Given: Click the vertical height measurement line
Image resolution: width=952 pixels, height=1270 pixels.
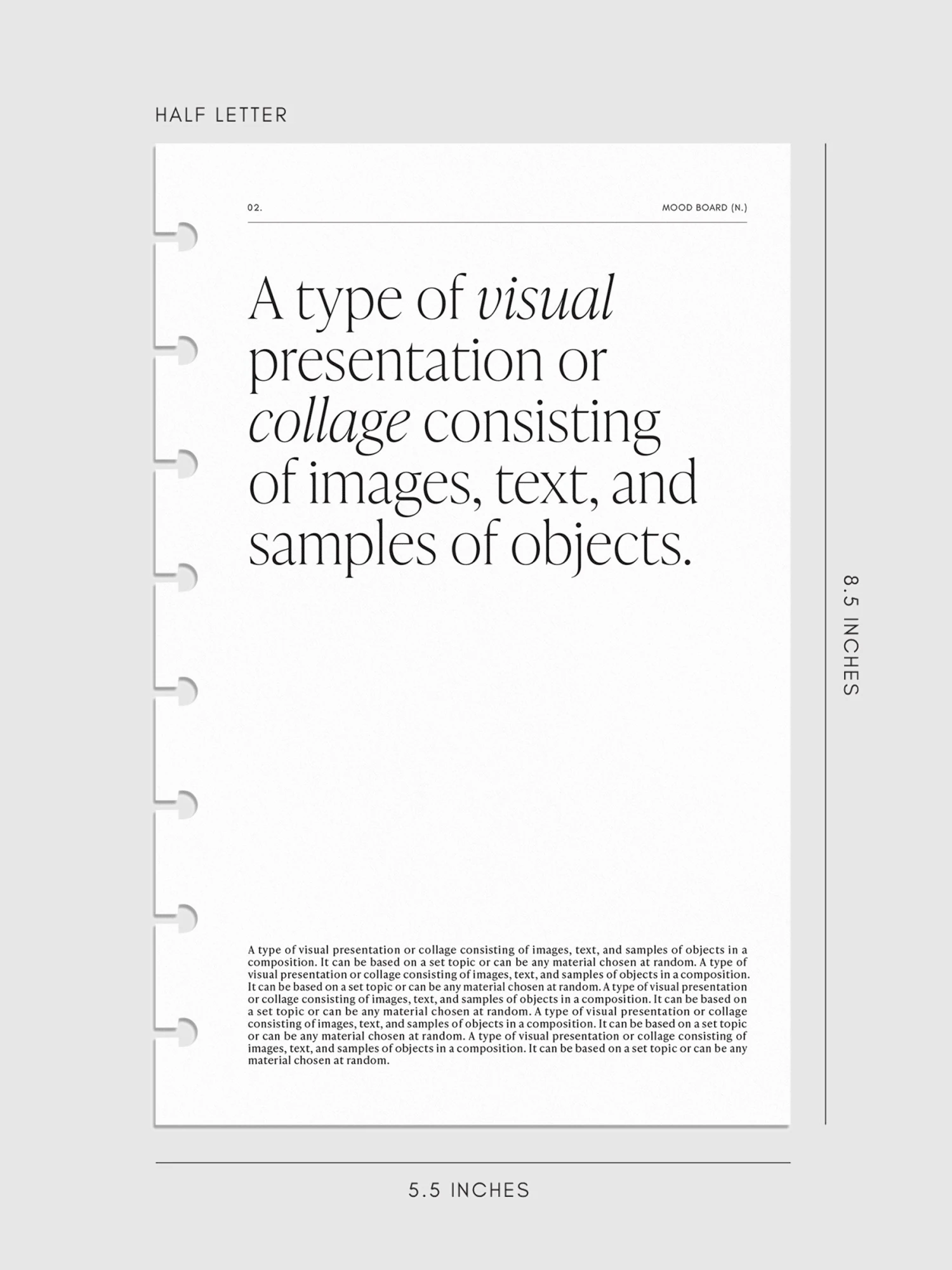Looking at the screenshot, I should (825, 635).
